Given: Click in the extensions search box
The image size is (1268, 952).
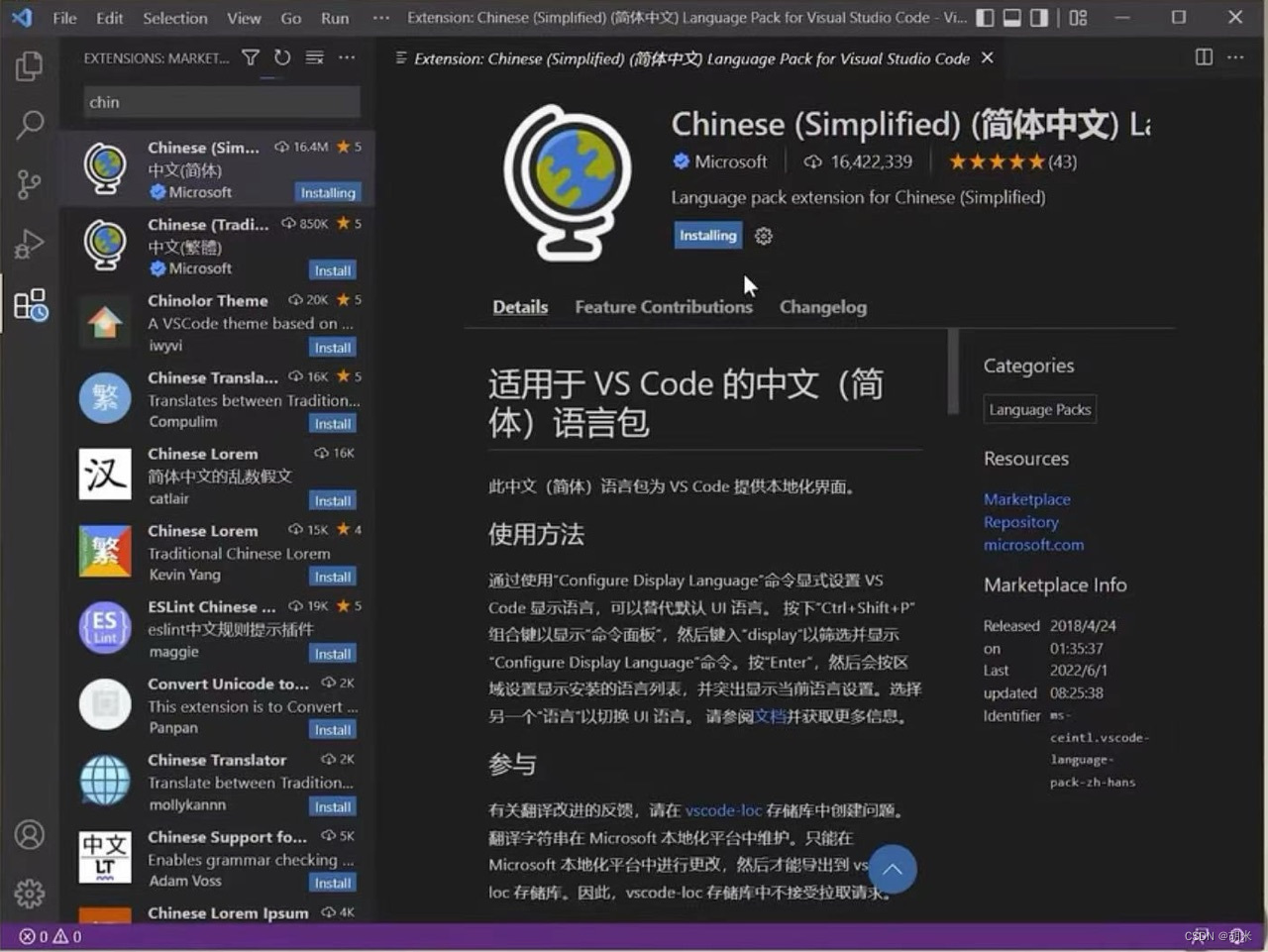Looking at the screenshot, I should point(222,102).
